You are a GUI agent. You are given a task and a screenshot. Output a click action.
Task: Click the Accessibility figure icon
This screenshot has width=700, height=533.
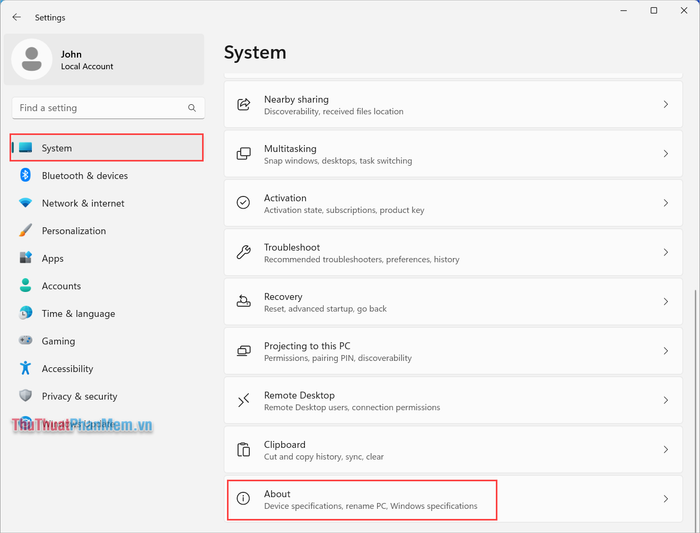[25, 368]
